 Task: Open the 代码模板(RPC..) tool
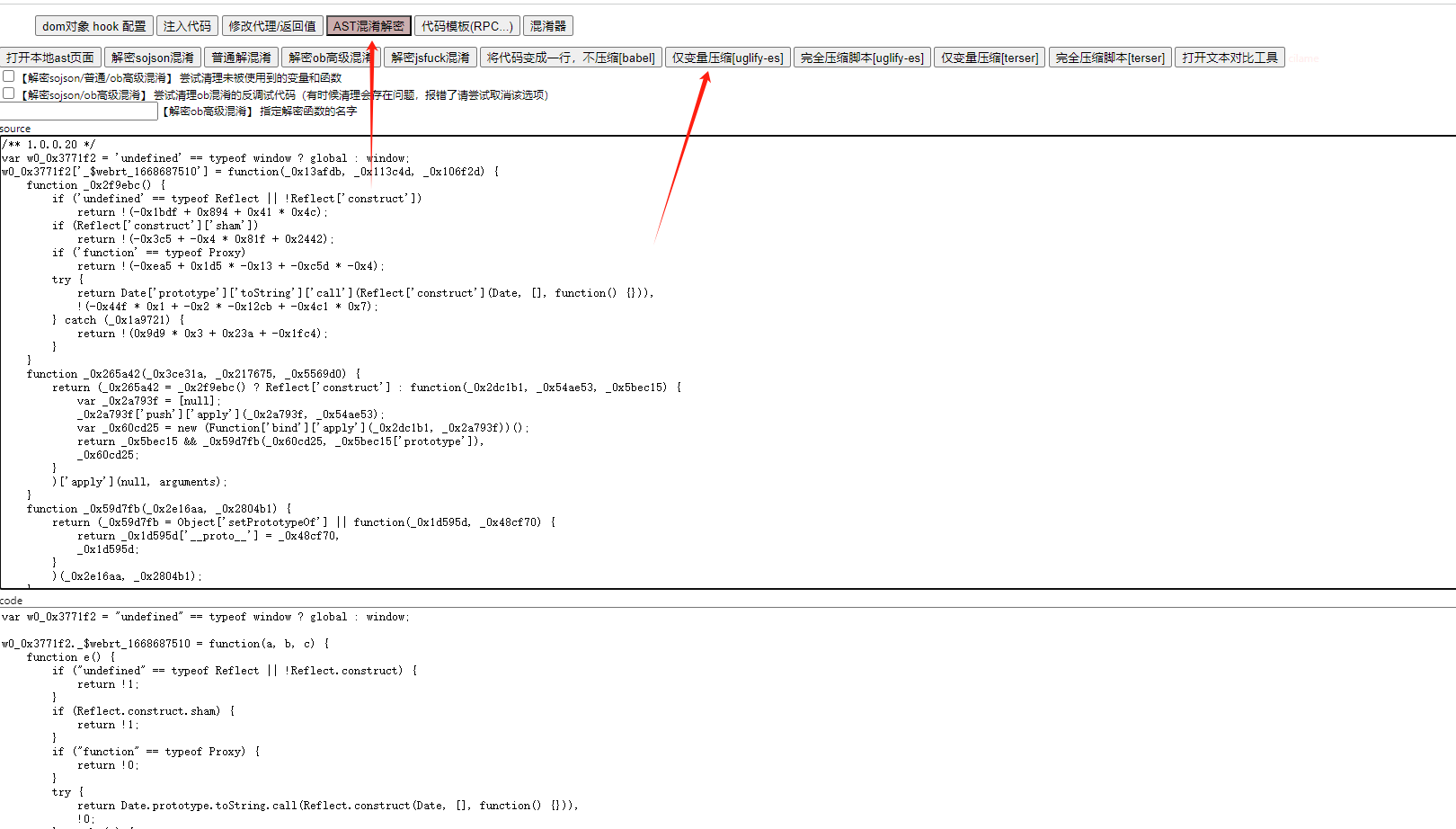465,25
